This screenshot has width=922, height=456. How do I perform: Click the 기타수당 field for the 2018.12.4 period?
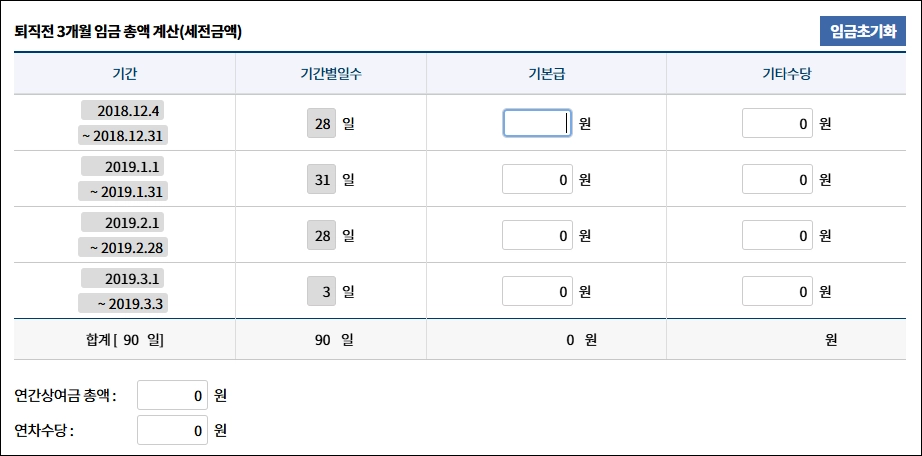[x=777, y=123]
